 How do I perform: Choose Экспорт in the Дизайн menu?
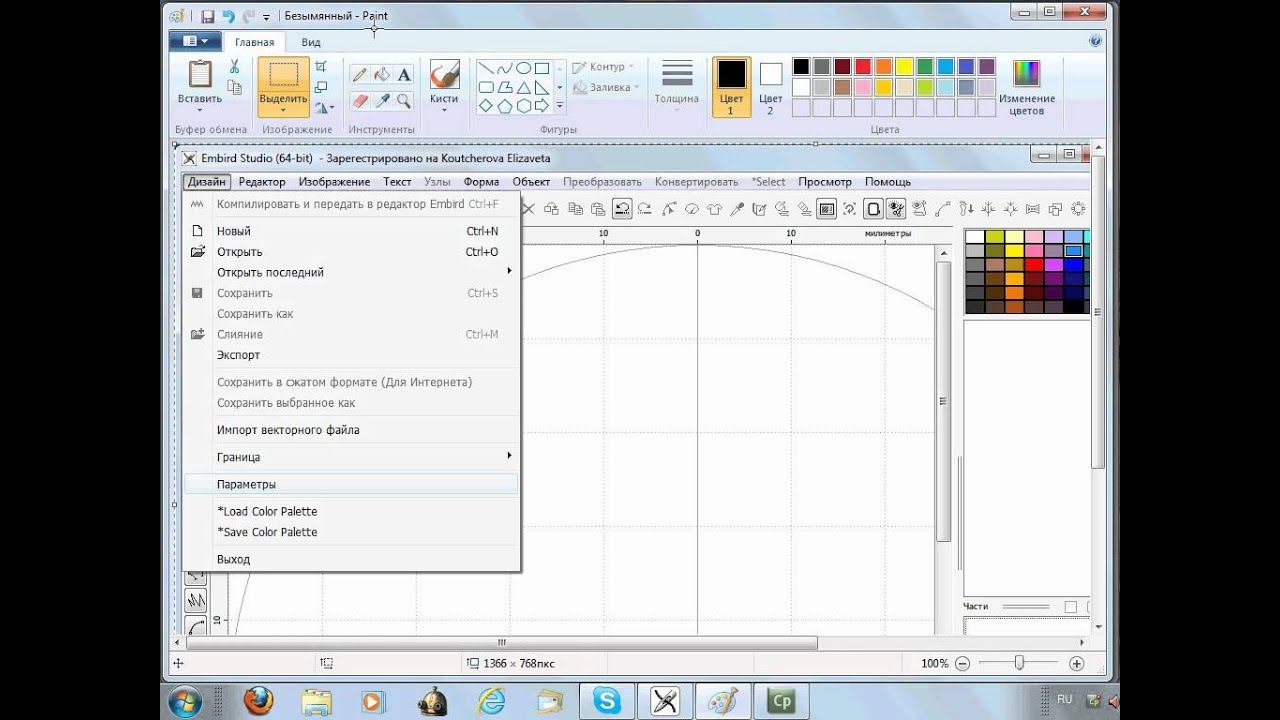(x=352, y=355)
